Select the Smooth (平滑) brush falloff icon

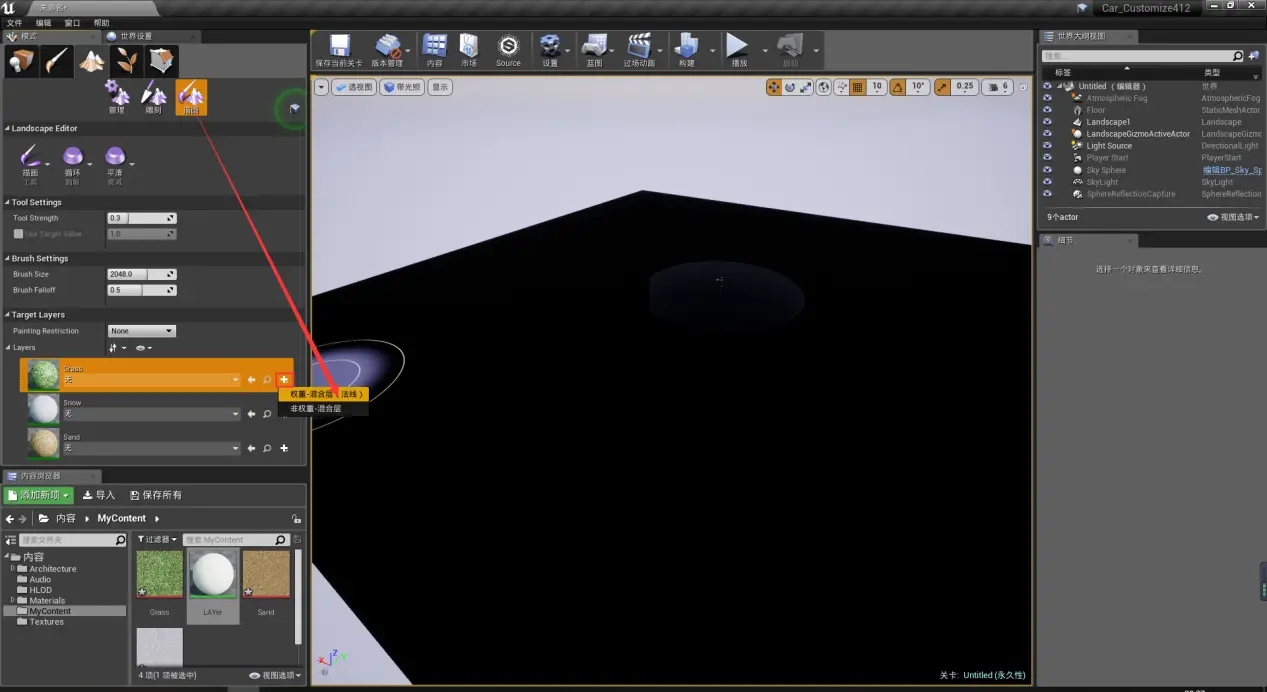click(115, 160)
